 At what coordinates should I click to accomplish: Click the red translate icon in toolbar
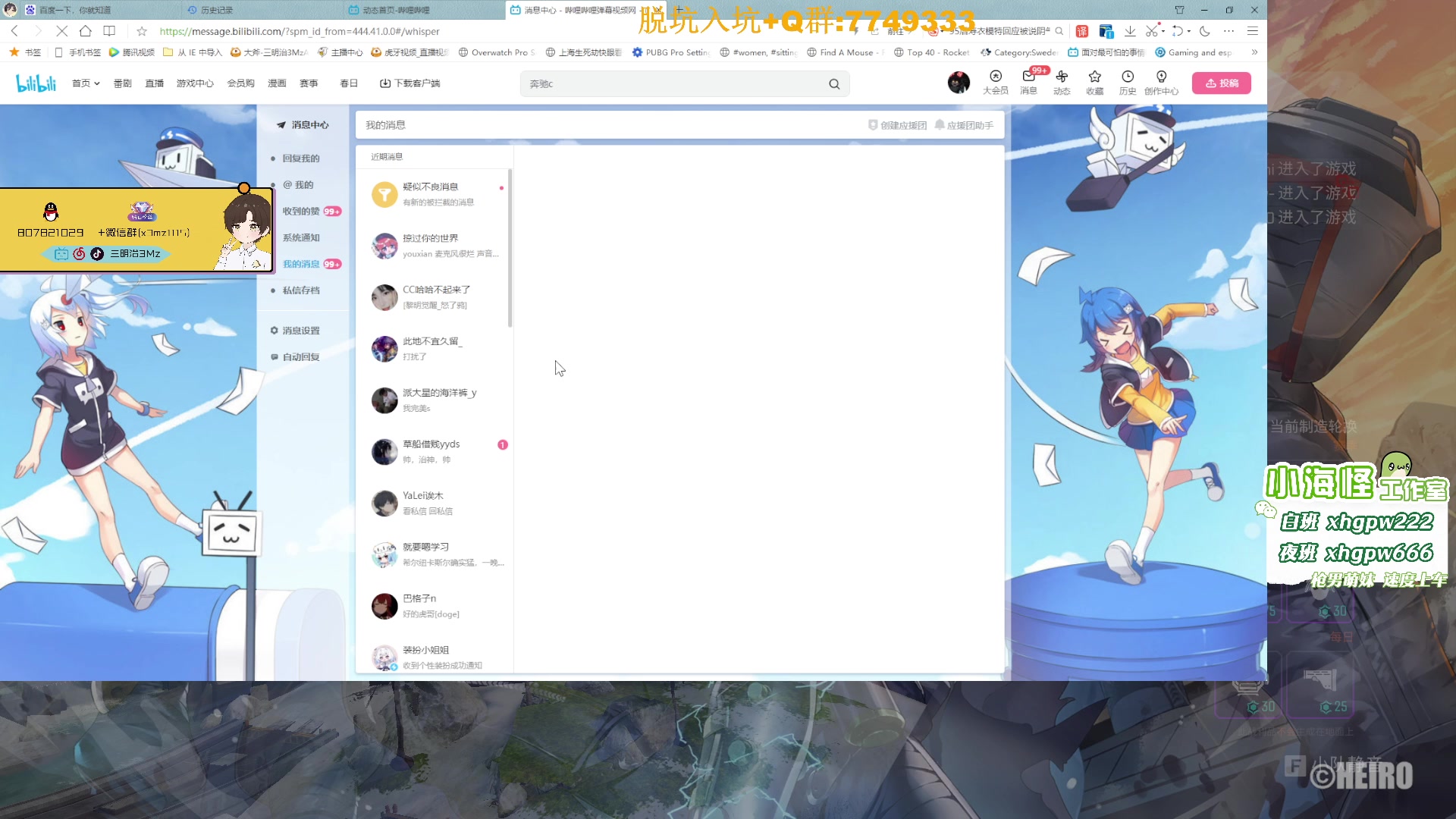(1082, 31)
